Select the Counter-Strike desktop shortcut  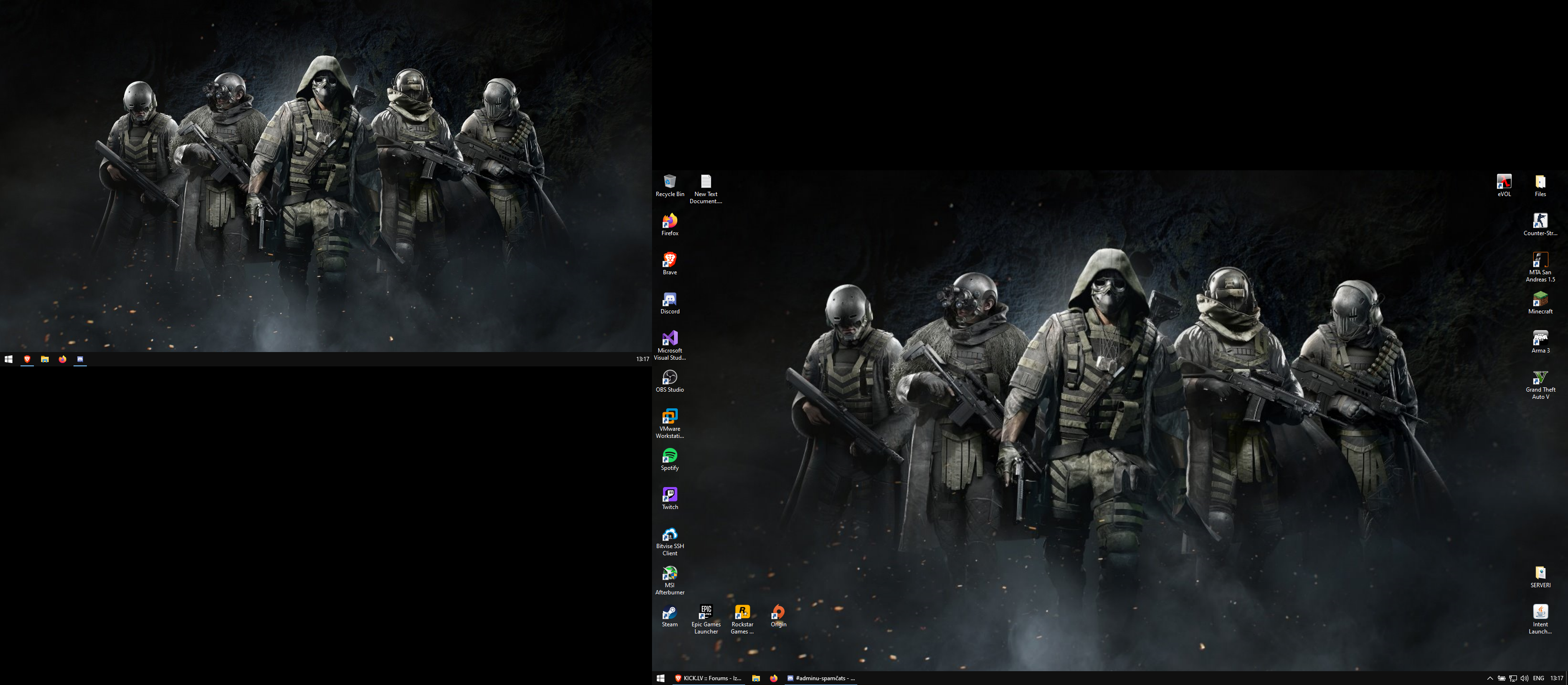click(1540, 225)
